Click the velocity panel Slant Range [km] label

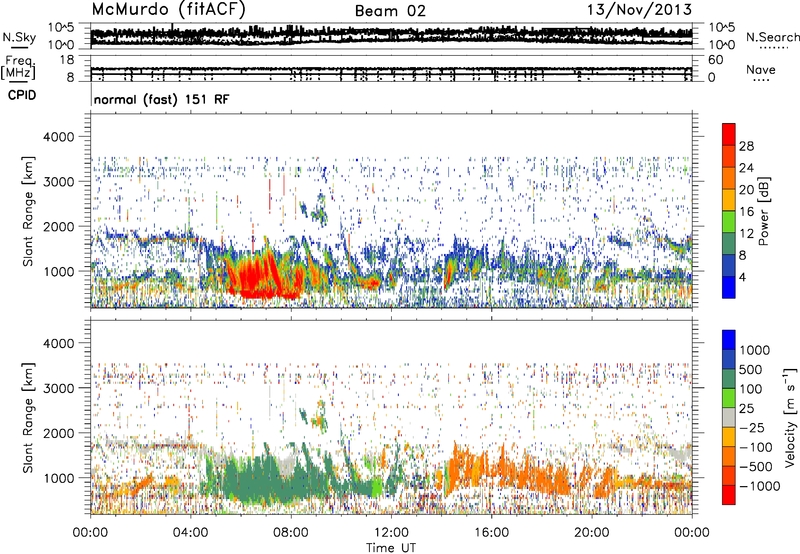tap(28, 418)
